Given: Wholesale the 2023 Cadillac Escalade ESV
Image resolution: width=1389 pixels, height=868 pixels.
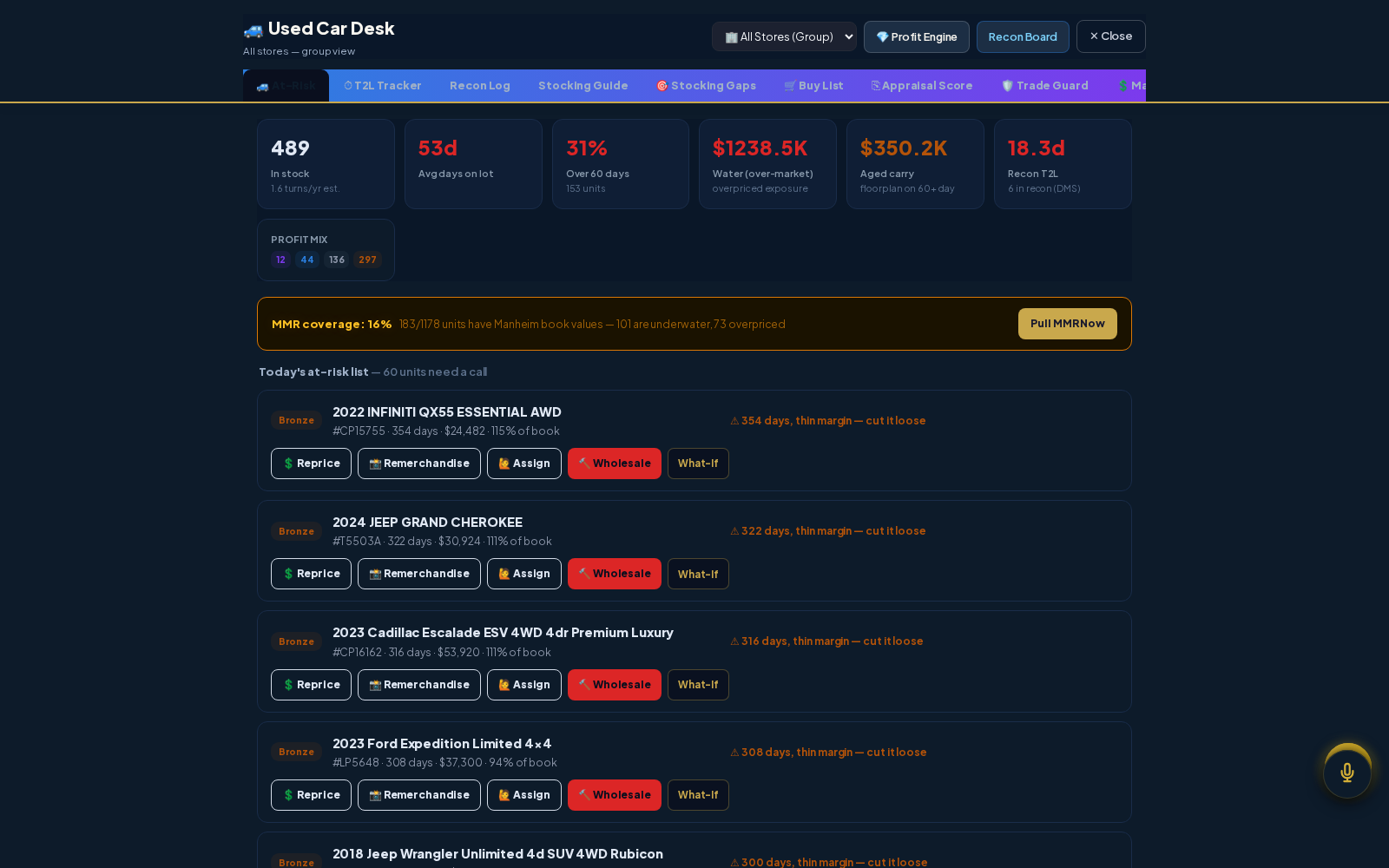Looking at the screenshot, I should [615, 685].
